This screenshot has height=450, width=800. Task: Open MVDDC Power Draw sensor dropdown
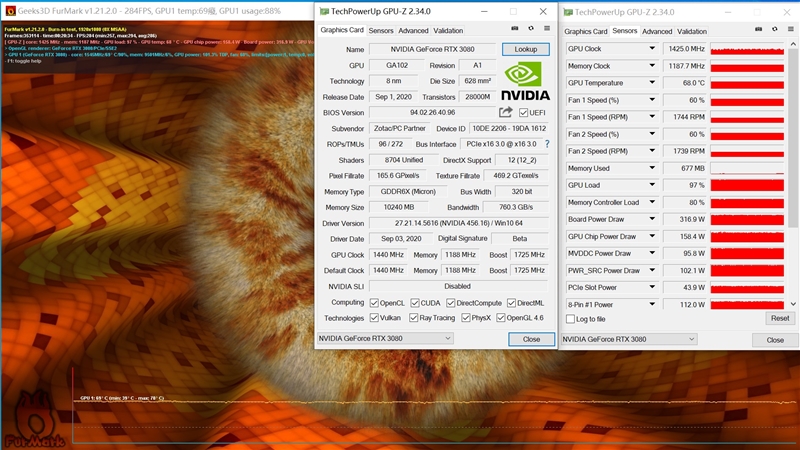tap(652, 253)
